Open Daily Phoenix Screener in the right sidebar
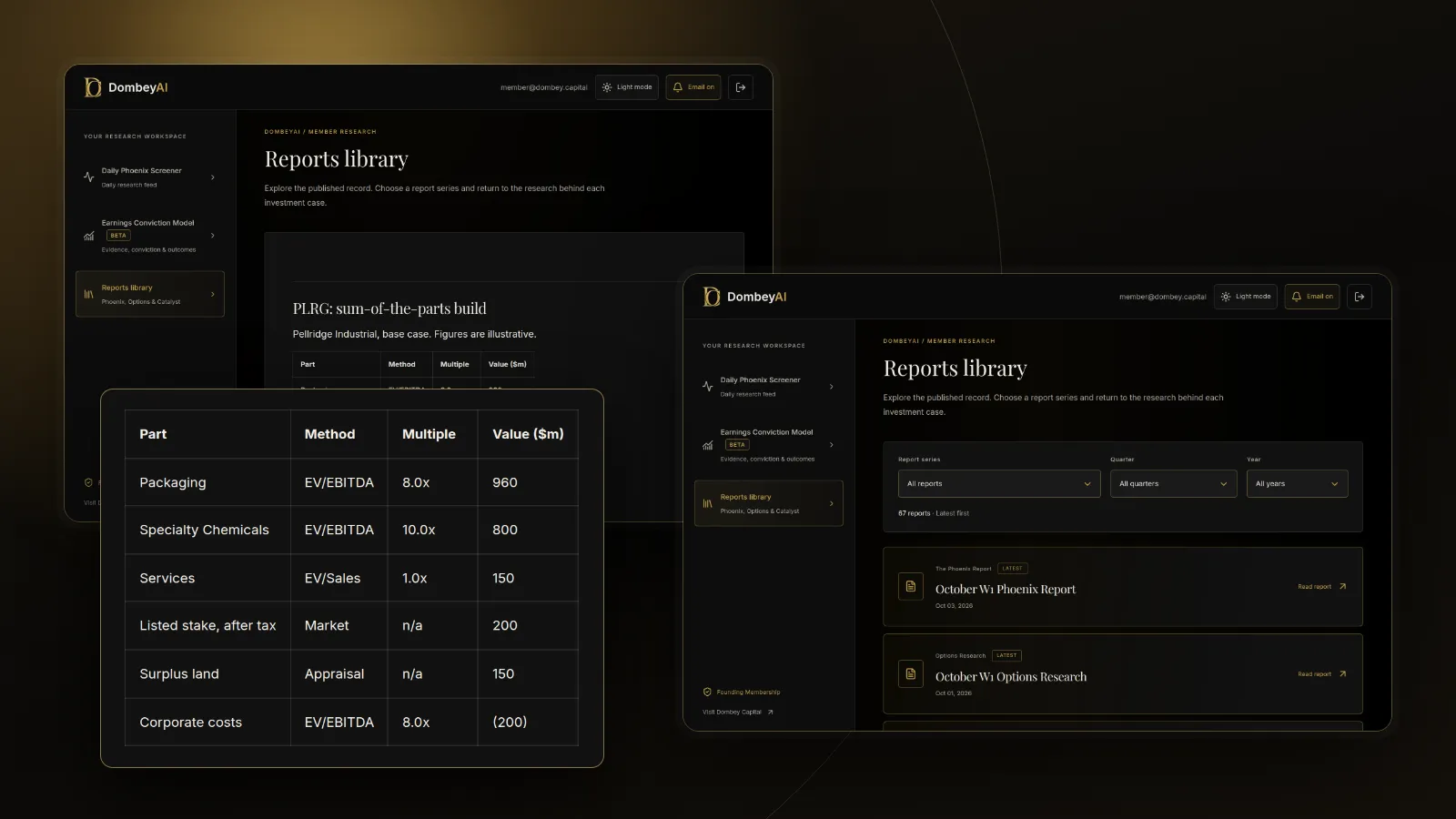This screenshot has height=819, width=1456. click(769, 387)
